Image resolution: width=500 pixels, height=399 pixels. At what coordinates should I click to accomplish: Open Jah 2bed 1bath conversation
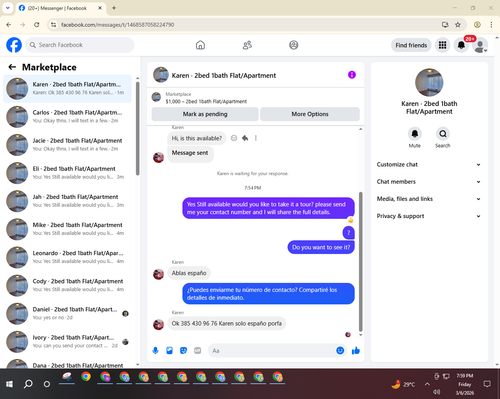click(x=67, y=201)
